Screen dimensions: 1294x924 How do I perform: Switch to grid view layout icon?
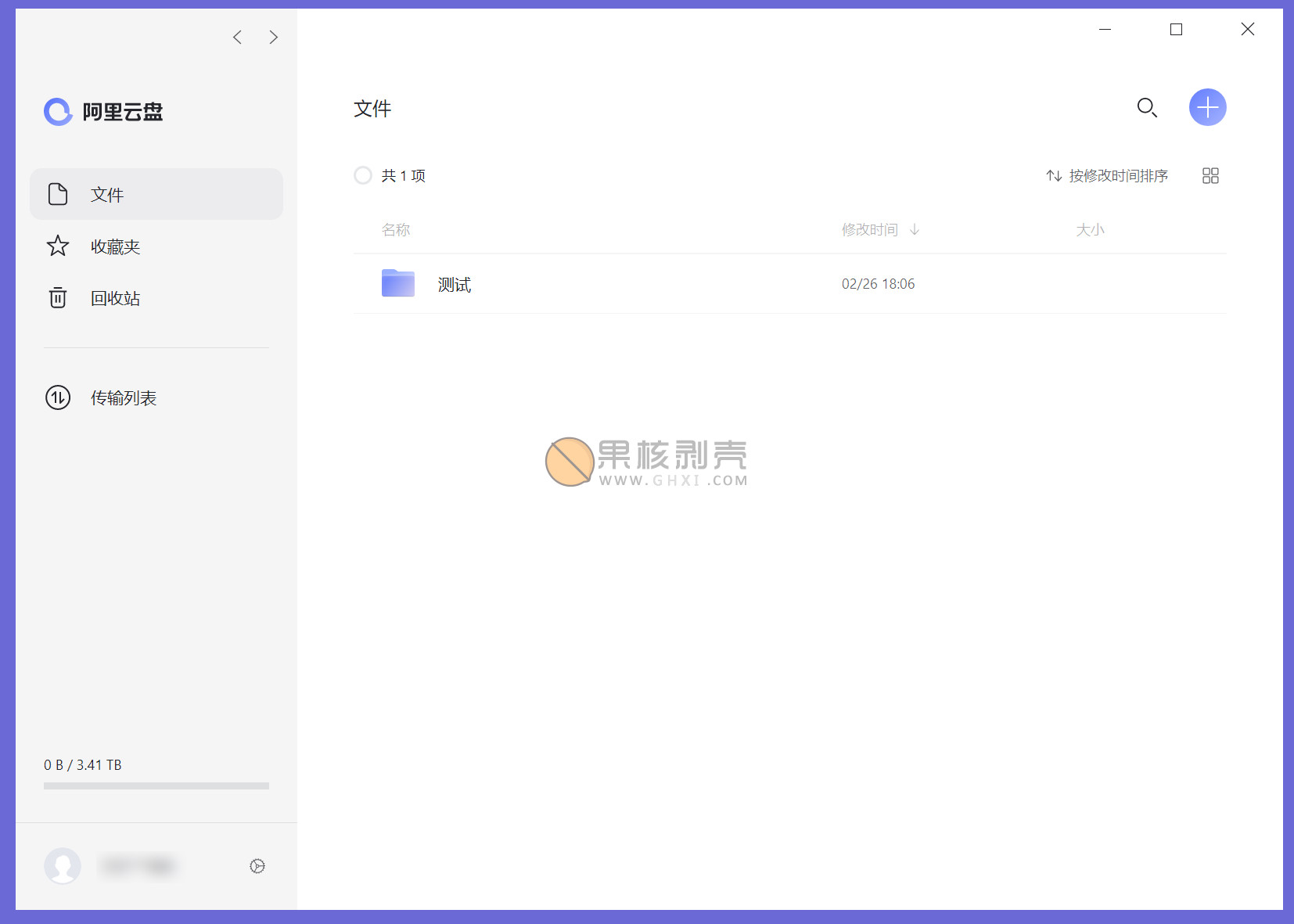click(x=1210, y=176)
